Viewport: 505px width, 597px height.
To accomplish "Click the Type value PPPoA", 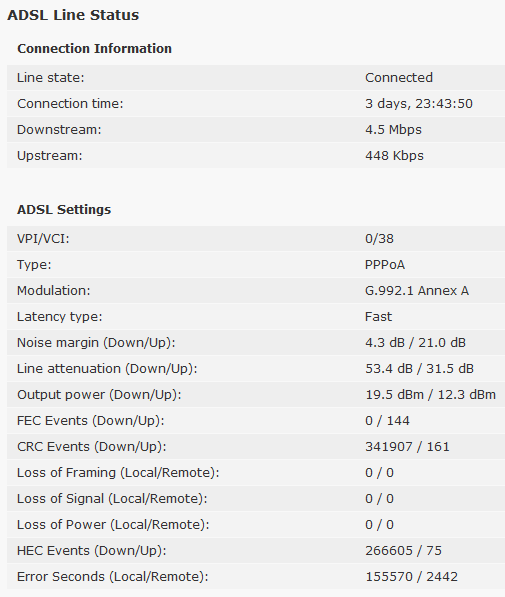I will pos(385,265).
